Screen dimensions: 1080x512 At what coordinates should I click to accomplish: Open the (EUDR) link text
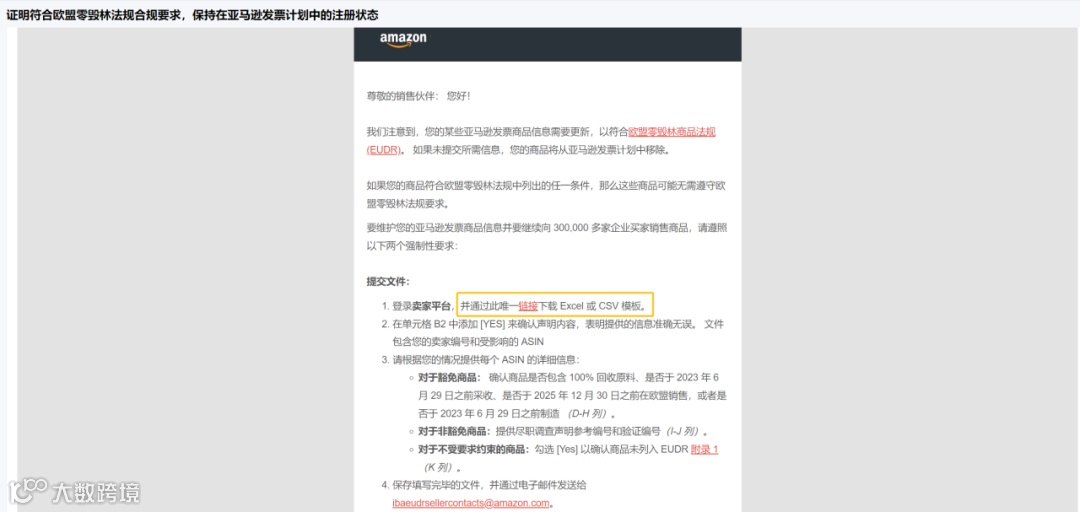[383, 150]
